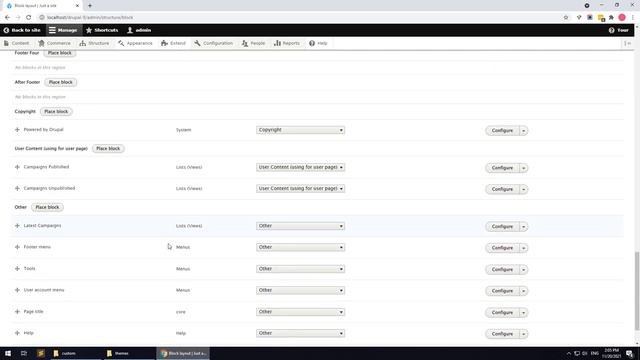Expand operations arrow for Page title

coord(524,313)
